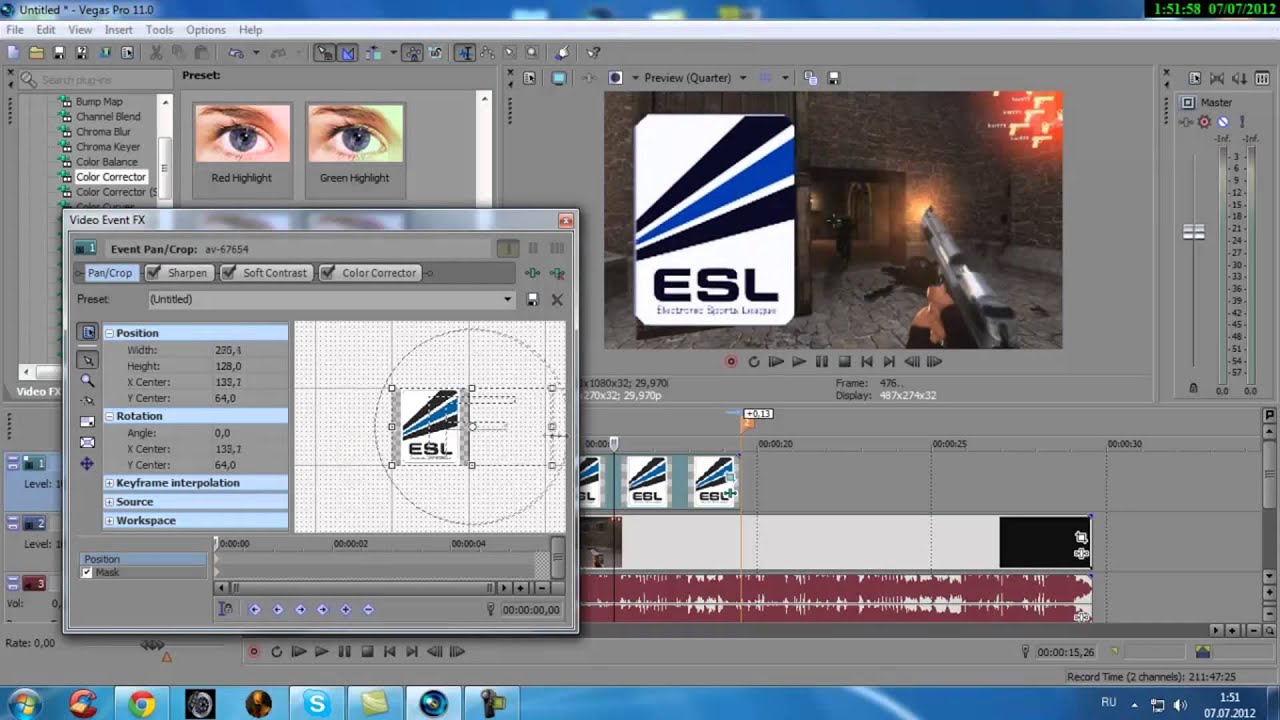Image resolution: width=1280 pixels, height=720 pixels.
Task: Select Color Corrector in the plug-in list
Action: (111, 177)
